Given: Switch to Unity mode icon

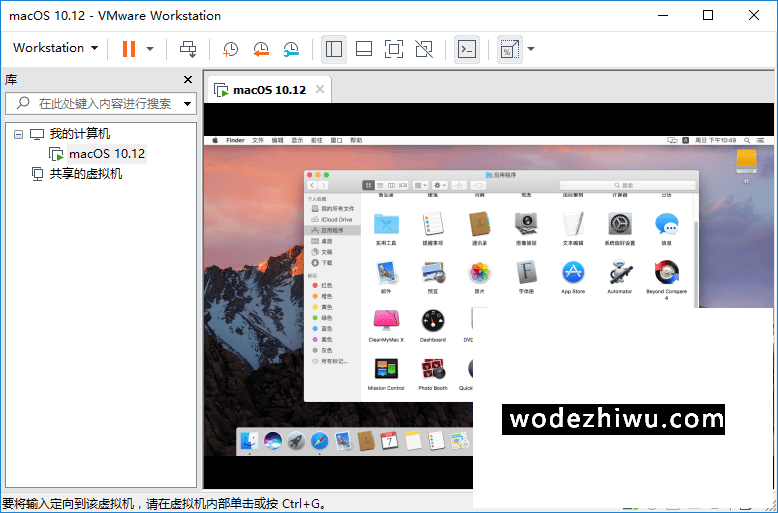Looking at the screenshot, I should [x=424, y=49].
